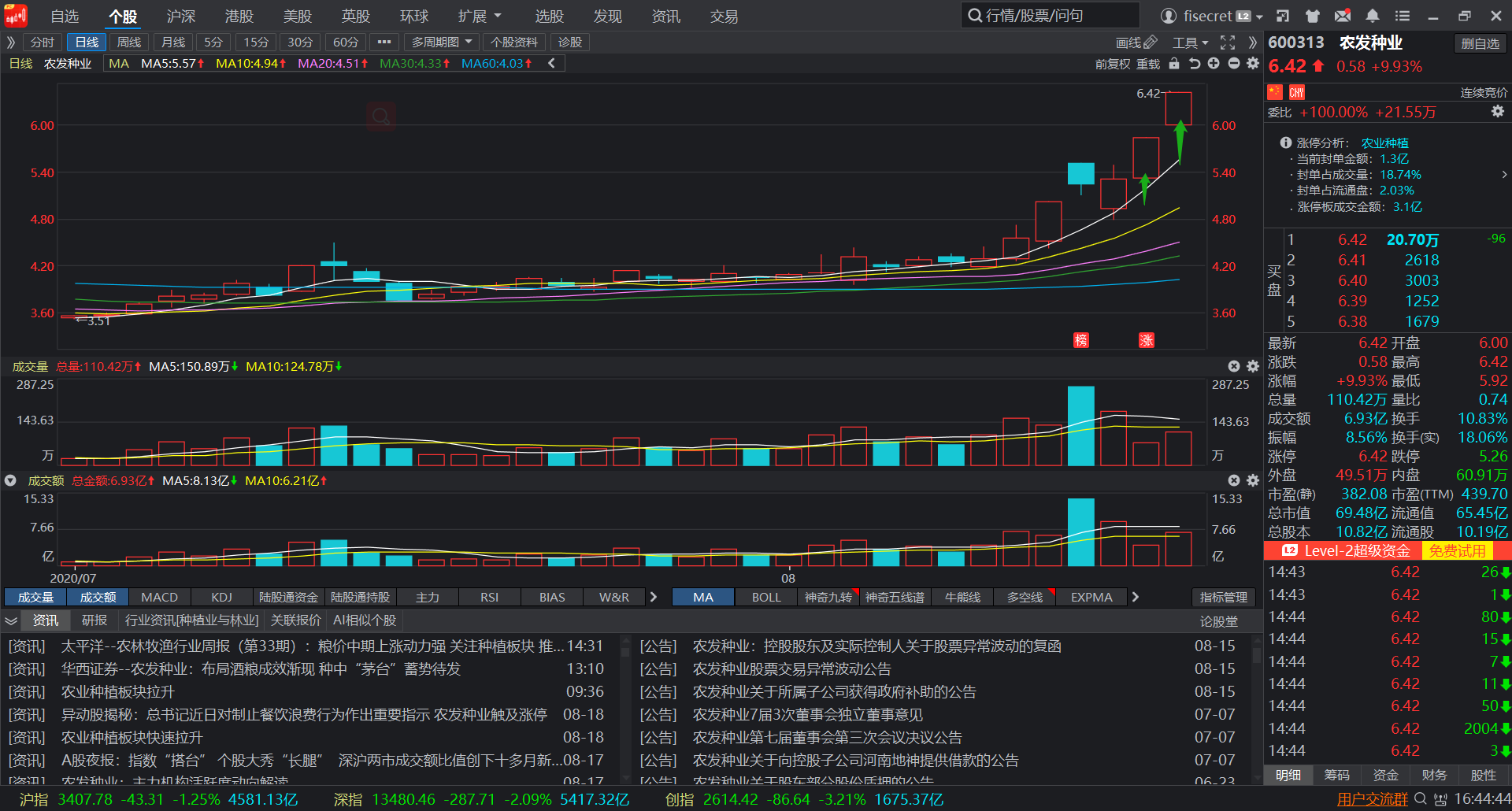Image resolution: width=1512 pixels, height=811 pixels.
Task: Expand 涨停分析 details arrow
Action: [x=1504, y=175]
